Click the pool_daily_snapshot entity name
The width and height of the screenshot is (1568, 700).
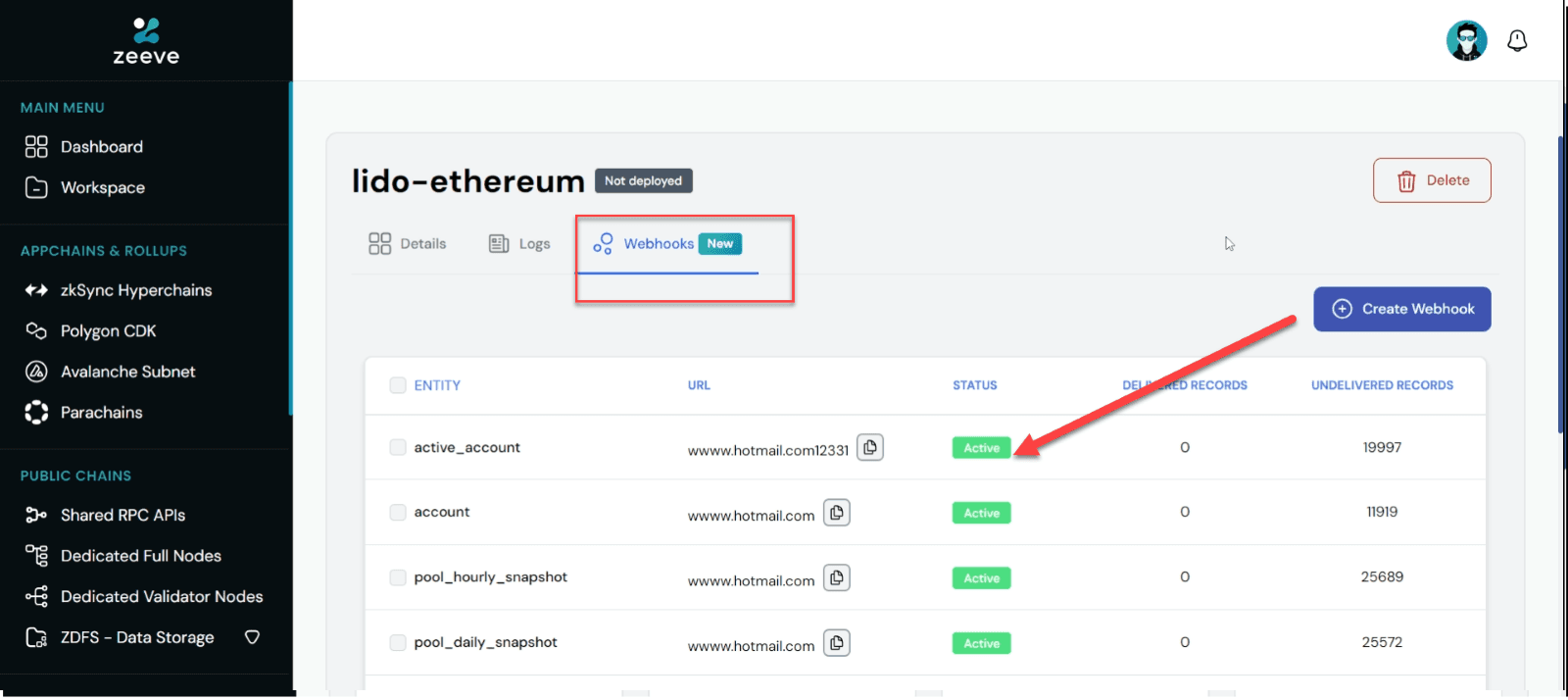485,642
